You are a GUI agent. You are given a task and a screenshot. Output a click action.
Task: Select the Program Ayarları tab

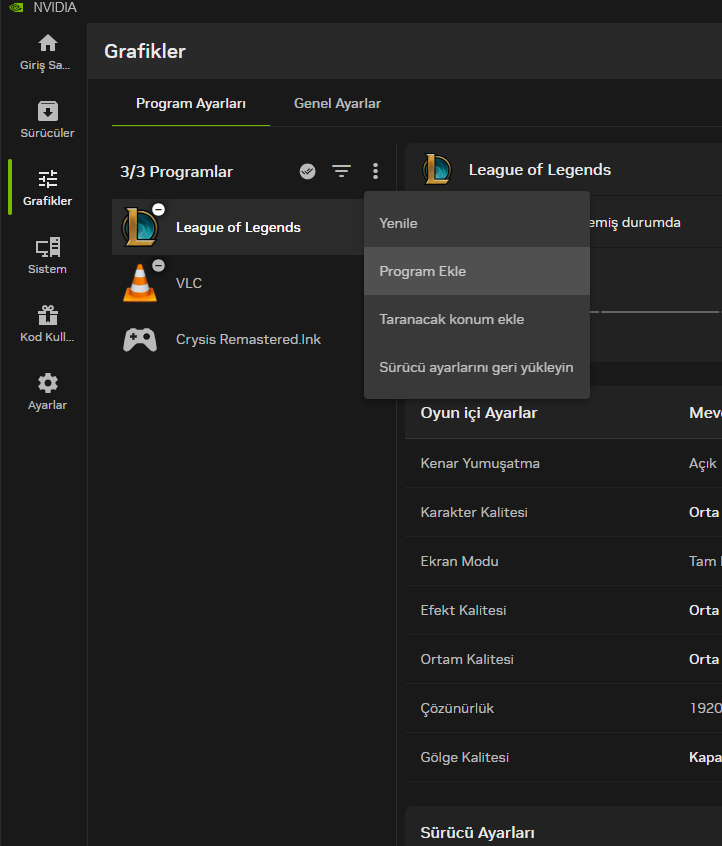(191, 104)
